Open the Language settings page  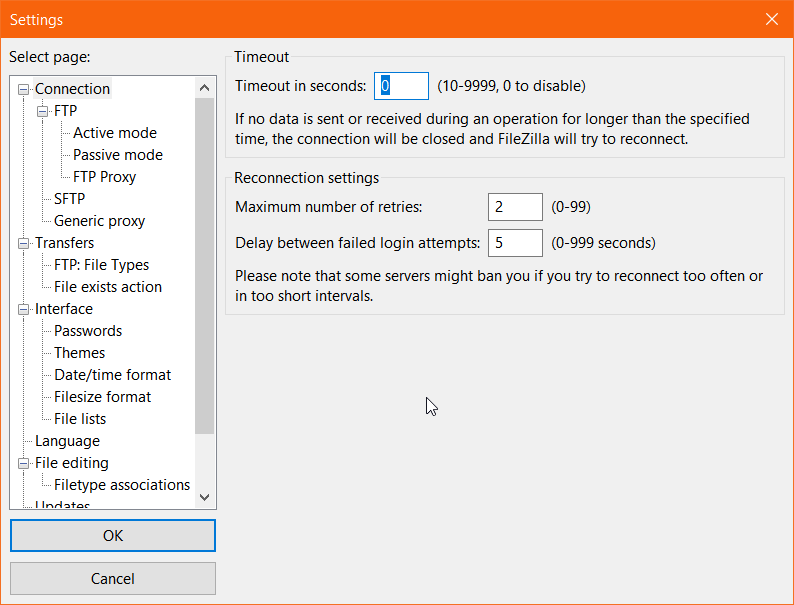[67, 441]
